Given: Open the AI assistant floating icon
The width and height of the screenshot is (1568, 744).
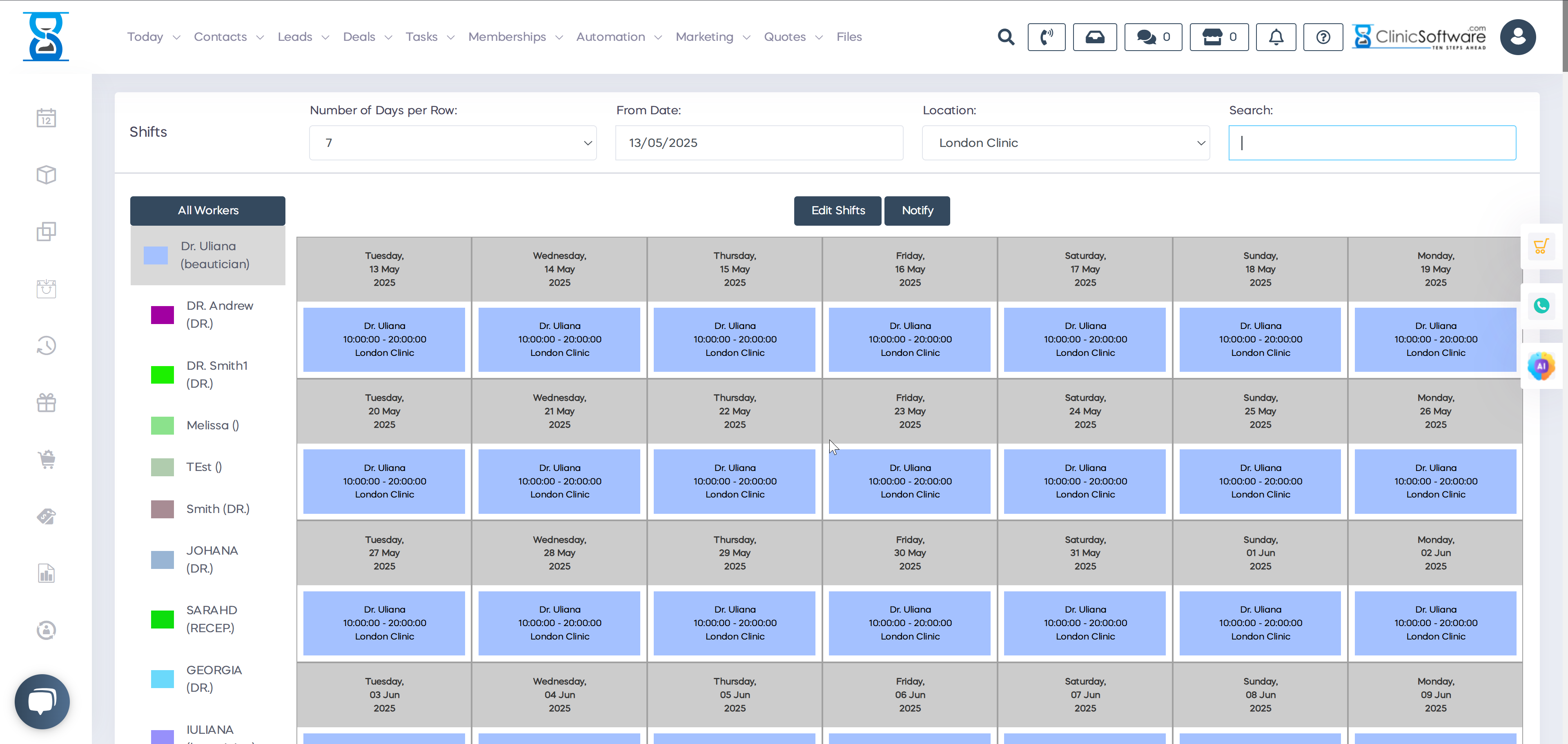Looking at the screenshot, I should pos(1541,366).
